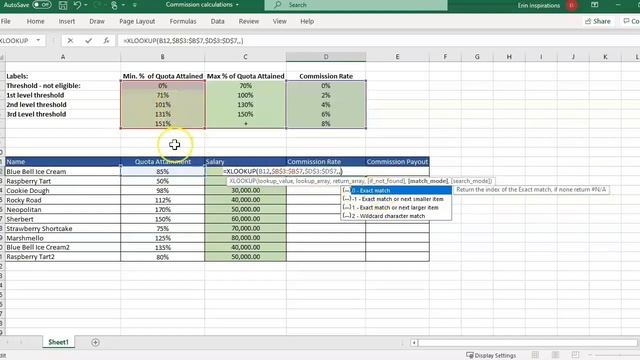Viewport: 640px width, 360px height.
Task: Click the '170%' quota attainment cell
Action: pos(162,209)
